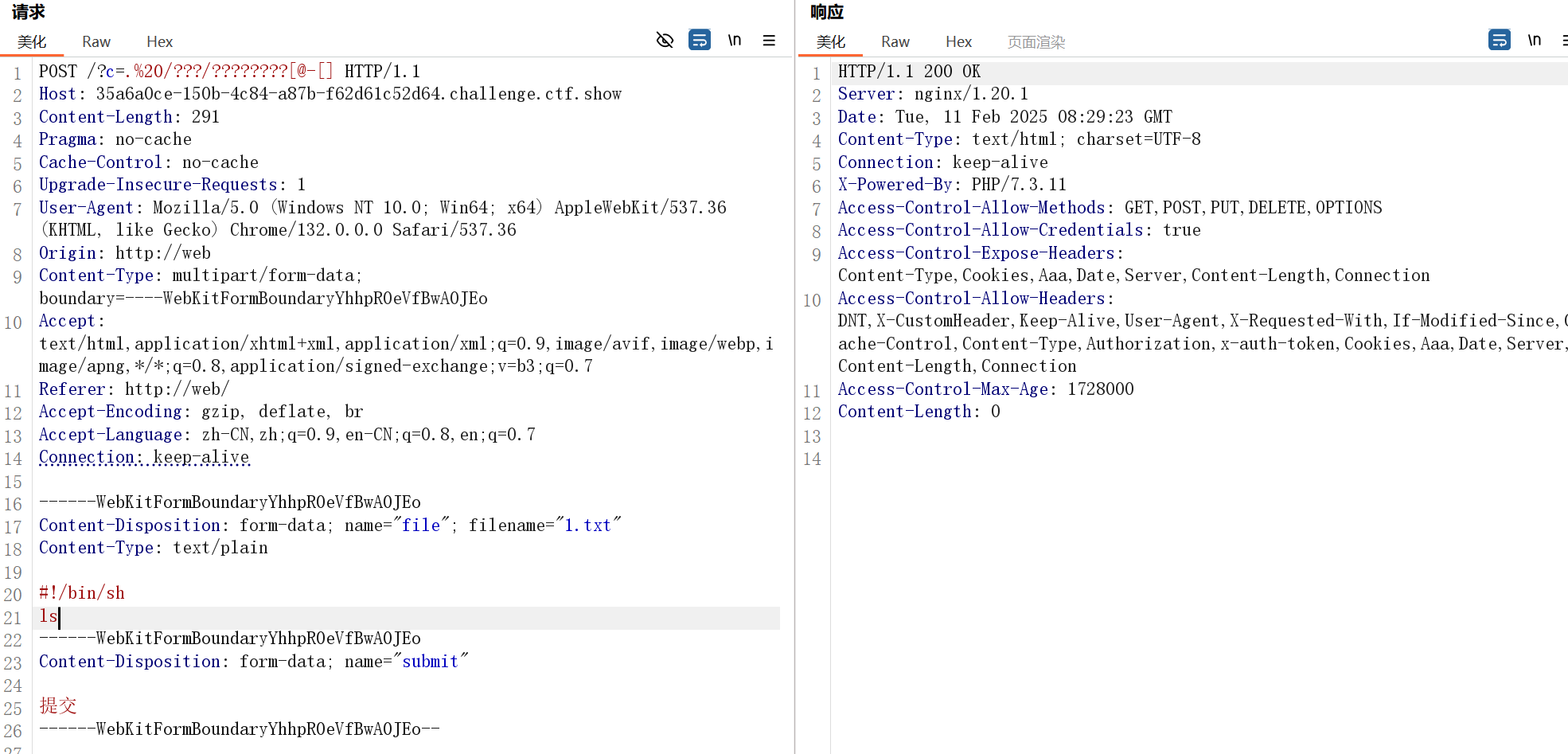
Task: Open the response Hex tab
Action: pyautogui.click(x=958, y=41)
